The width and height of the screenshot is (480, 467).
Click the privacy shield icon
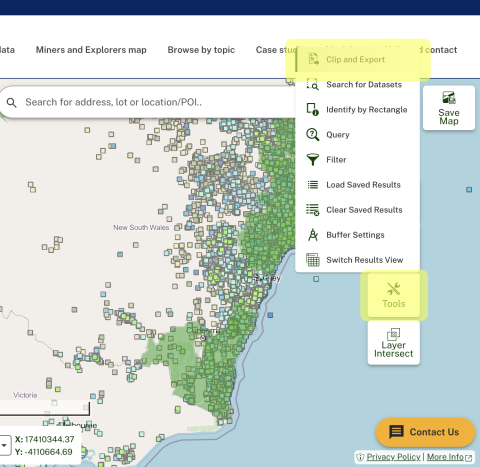360,457
